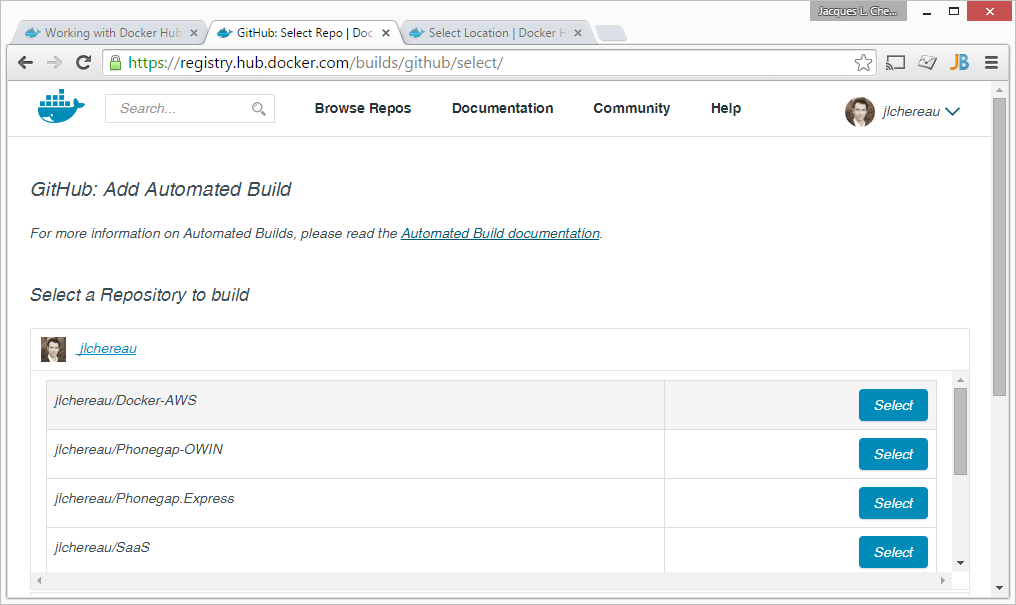The width and height of the screenshot is (1016, 605).
Task: Click the Search input field
Action: coord(190,108)
